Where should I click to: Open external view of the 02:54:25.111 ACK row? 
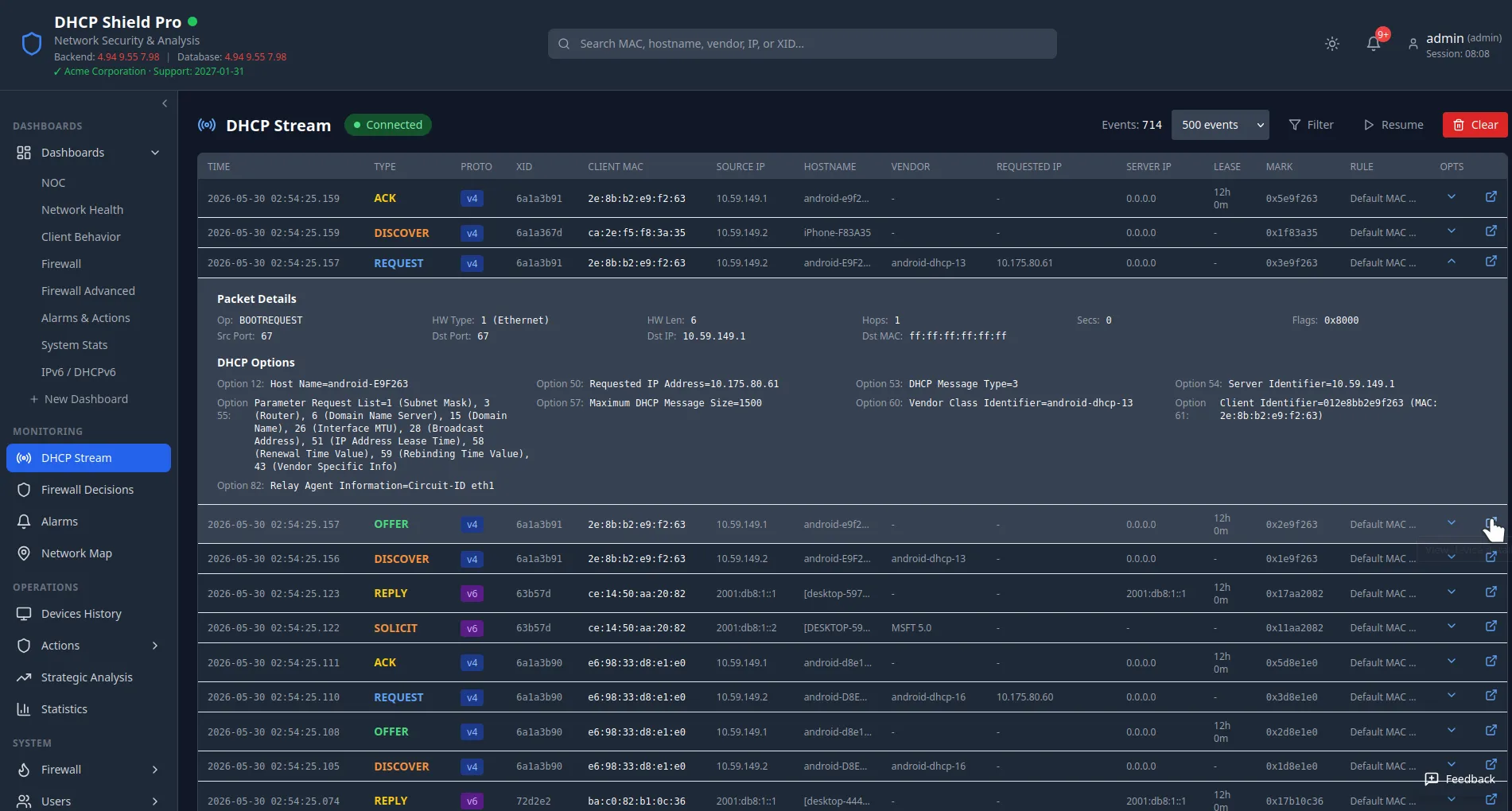1491,662
